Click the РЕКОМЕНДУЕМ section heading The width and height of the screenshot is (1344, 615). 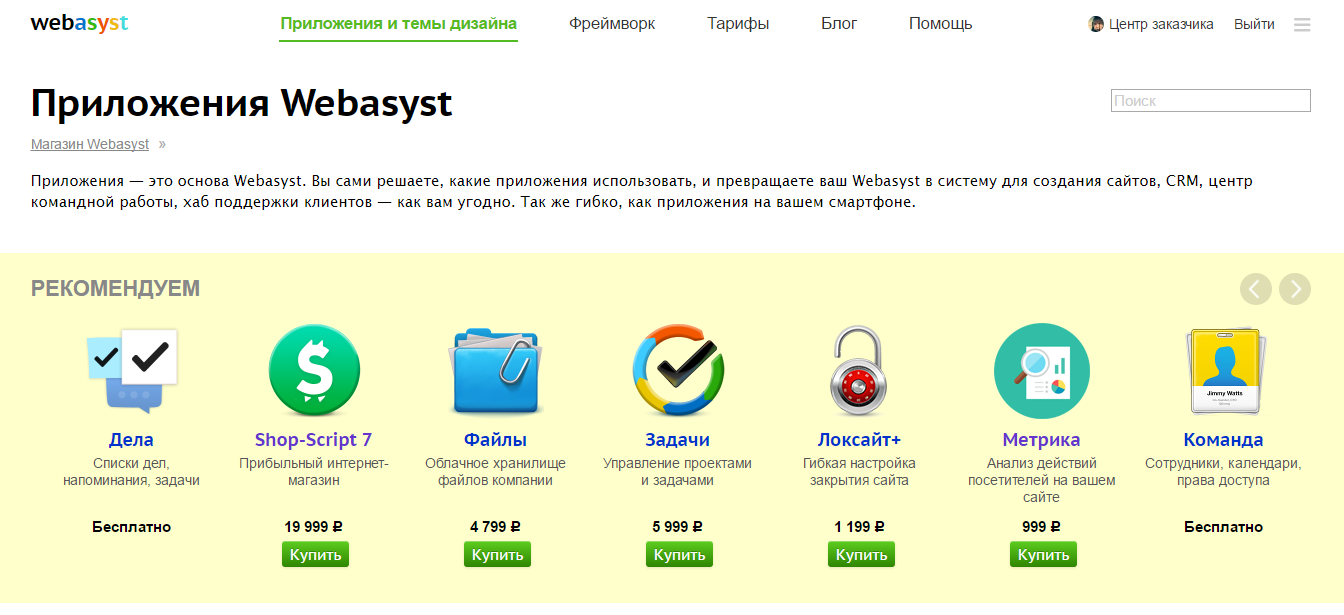(115, 289)
